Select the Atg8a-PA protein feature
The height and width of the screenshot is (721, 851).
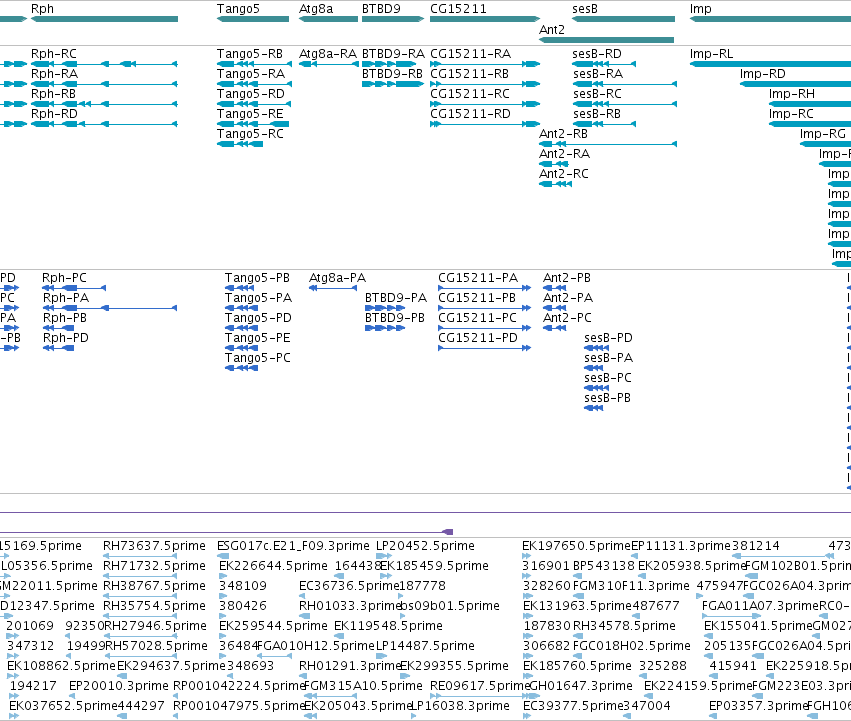pos(333,288)
